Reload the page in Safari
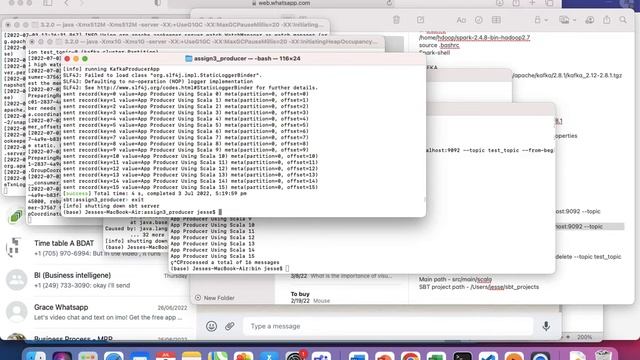Image resolution: width=640 pixels, height=360 pixels. coord(389,3)
